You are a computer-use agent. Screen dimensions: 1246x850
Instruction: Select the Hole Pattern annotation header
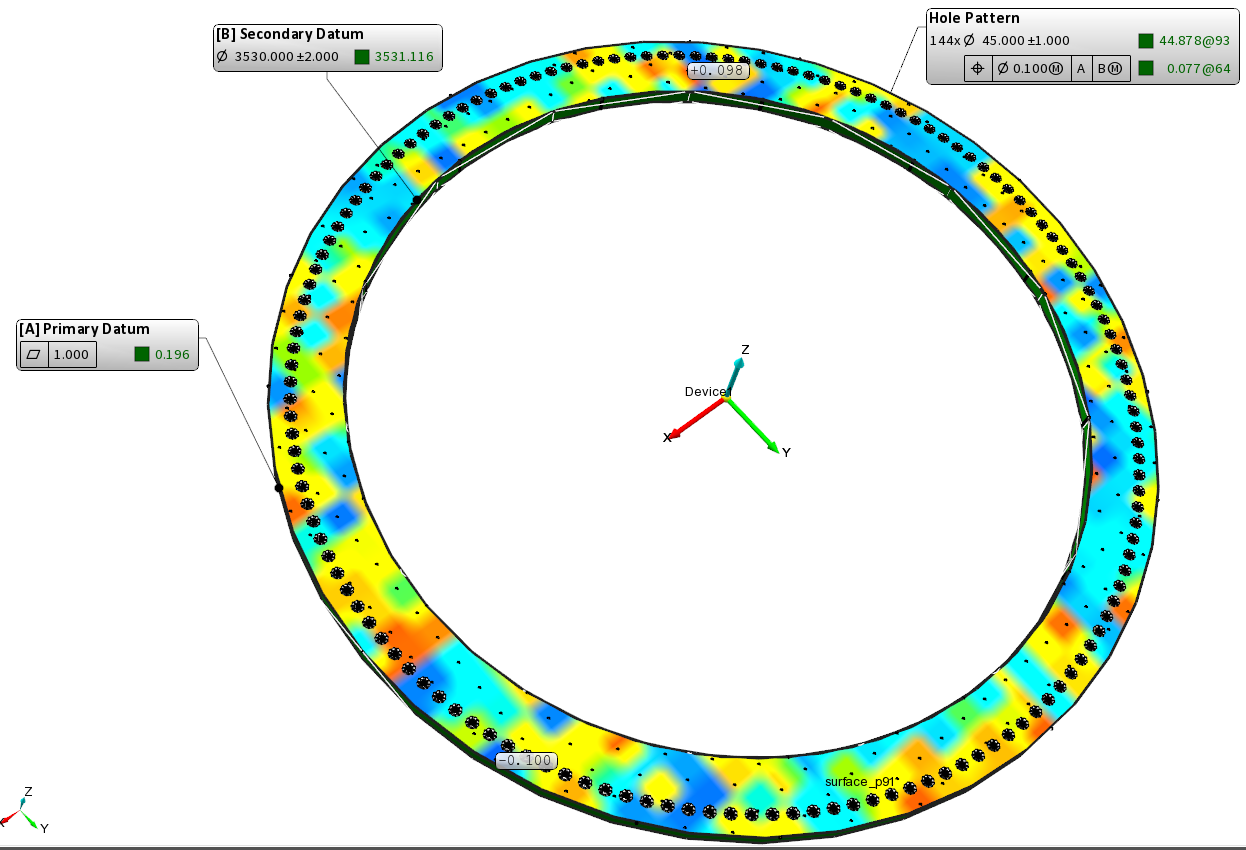(x=976, y=18)
